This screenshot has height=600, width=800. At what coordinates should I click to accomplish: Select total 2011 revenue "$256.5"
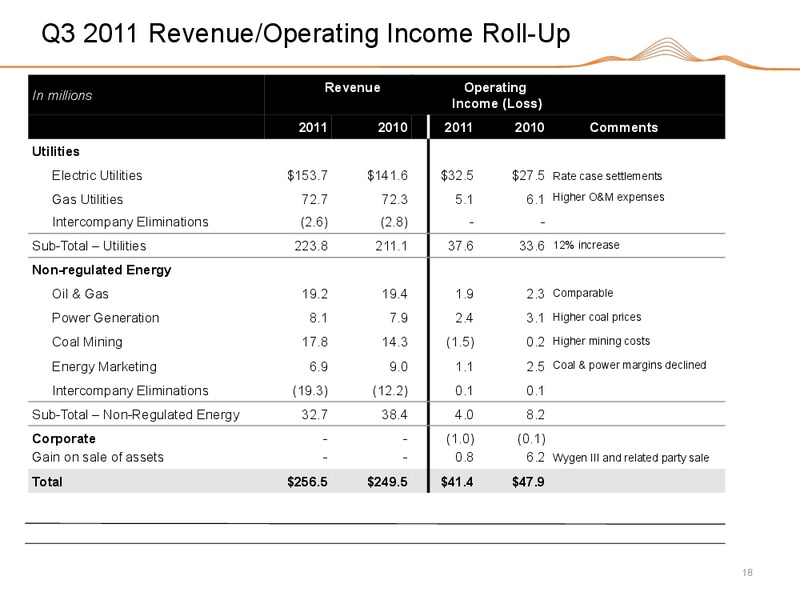[307, 482]
